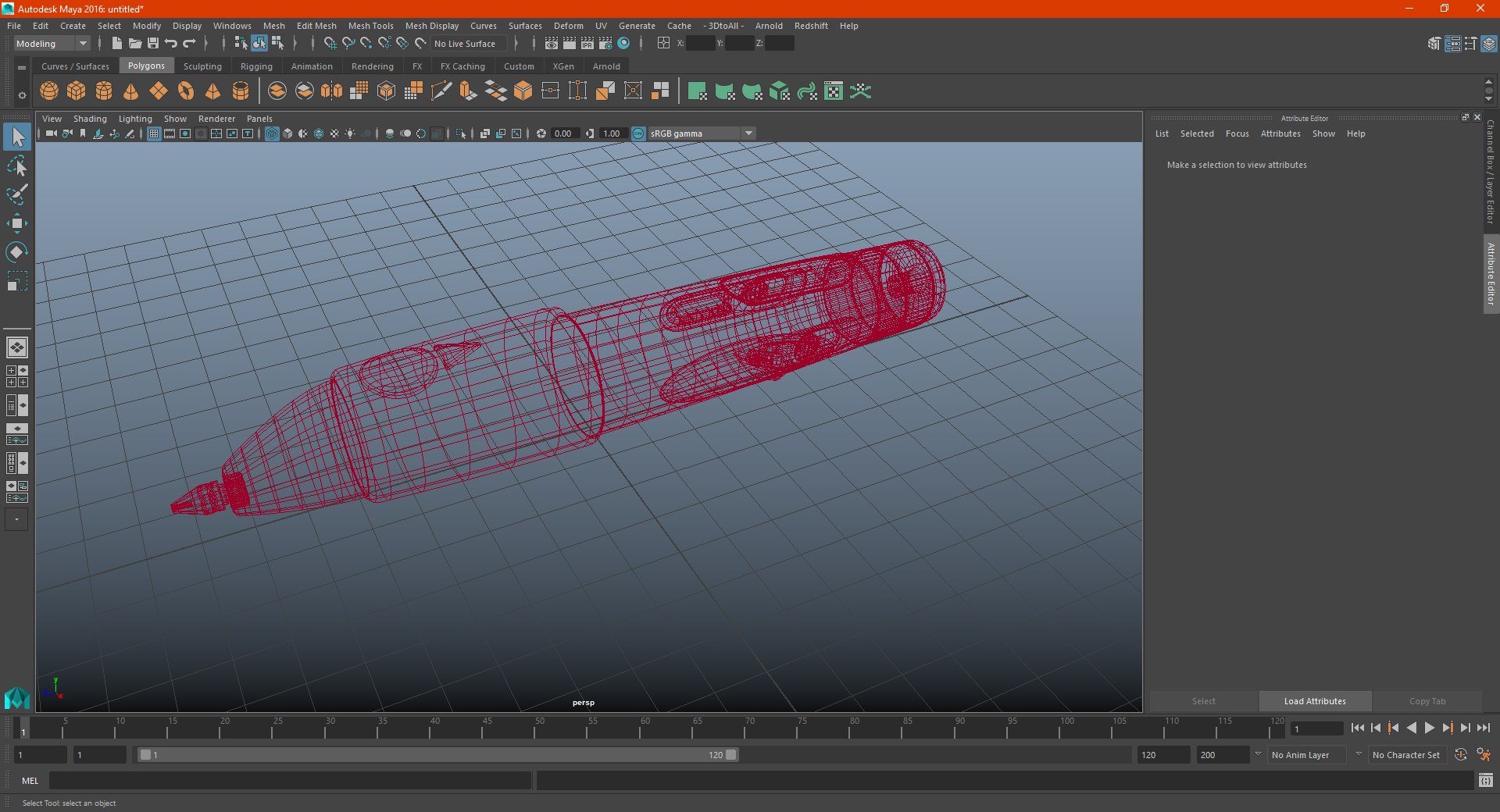Activate the Lasso select tool

pyautogui.click(x=16, y=166)
